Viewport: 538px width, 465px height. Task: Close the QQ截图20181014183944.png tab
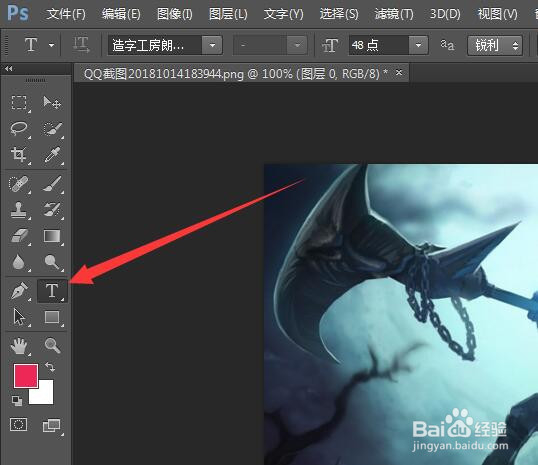click(399, 73)
